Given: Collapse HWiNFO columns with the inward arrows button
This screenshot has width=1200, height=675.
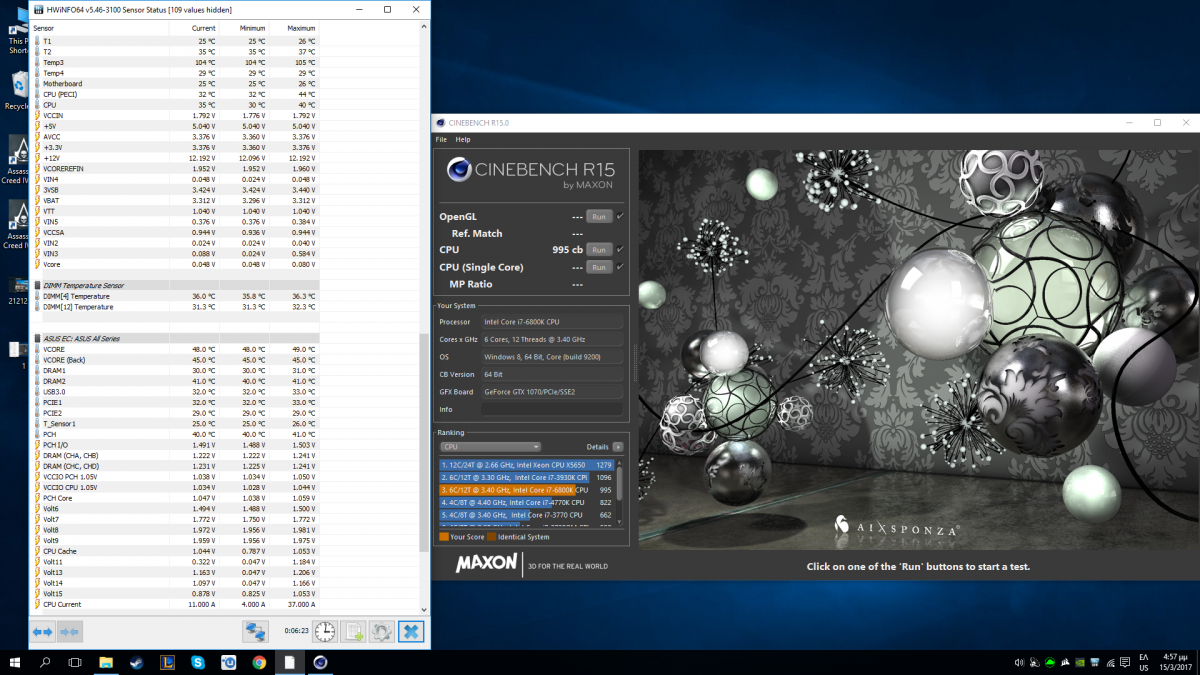Looking at the screenshot, I should [x=69, y=632].
